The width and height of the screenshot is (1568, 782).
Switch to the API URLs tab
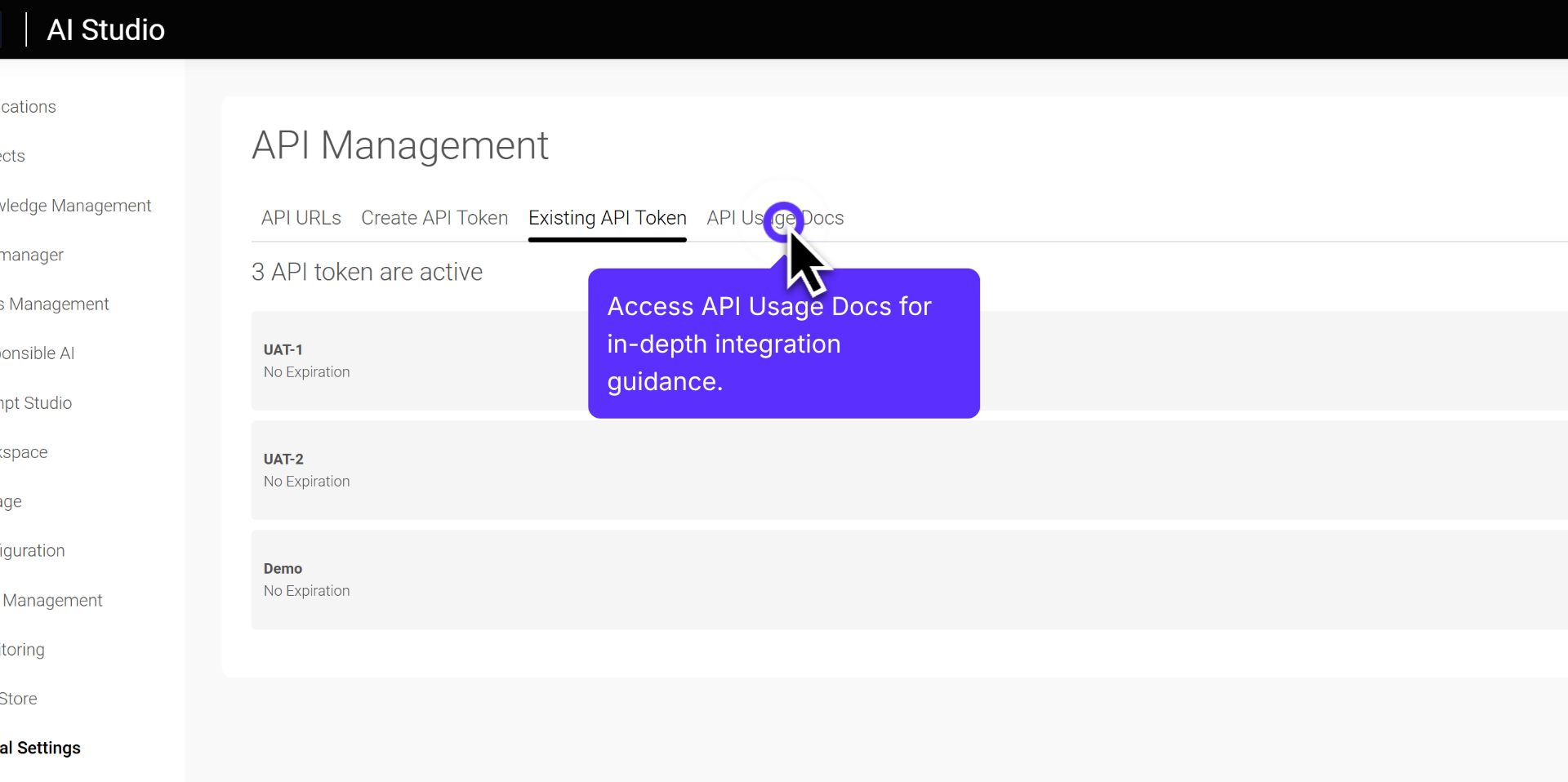pyautogui.click(x=300, y=218)
